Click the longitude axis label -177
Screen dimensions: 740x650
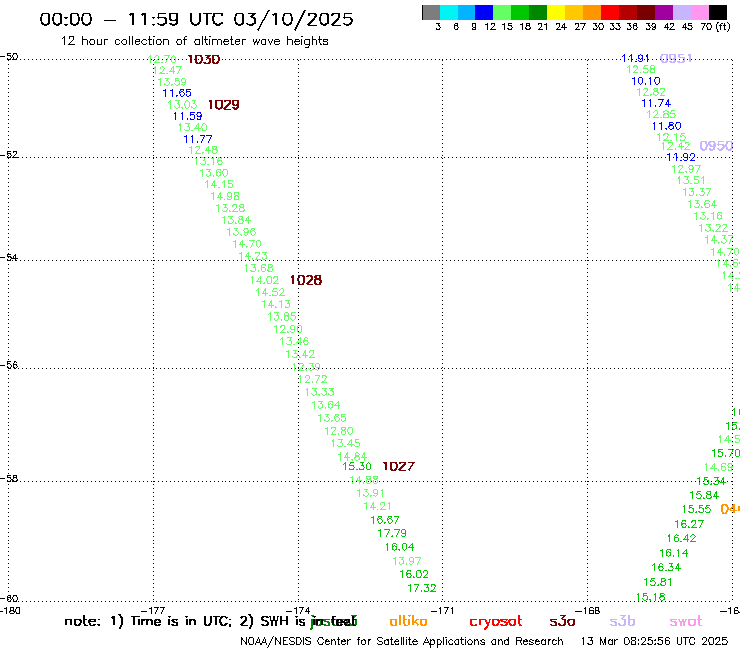tap(153, 611)
